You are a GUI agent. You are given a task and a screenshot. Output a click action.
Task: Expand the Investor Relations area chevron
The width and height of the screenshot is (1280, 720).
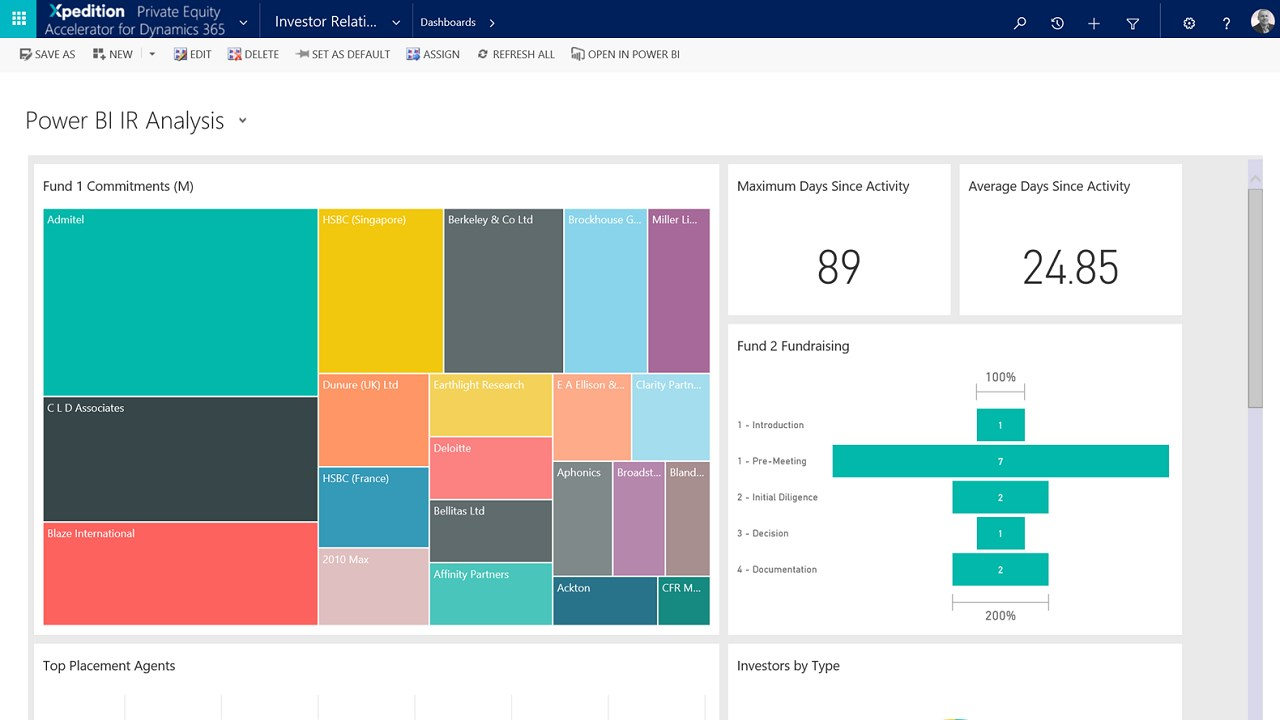396,23
